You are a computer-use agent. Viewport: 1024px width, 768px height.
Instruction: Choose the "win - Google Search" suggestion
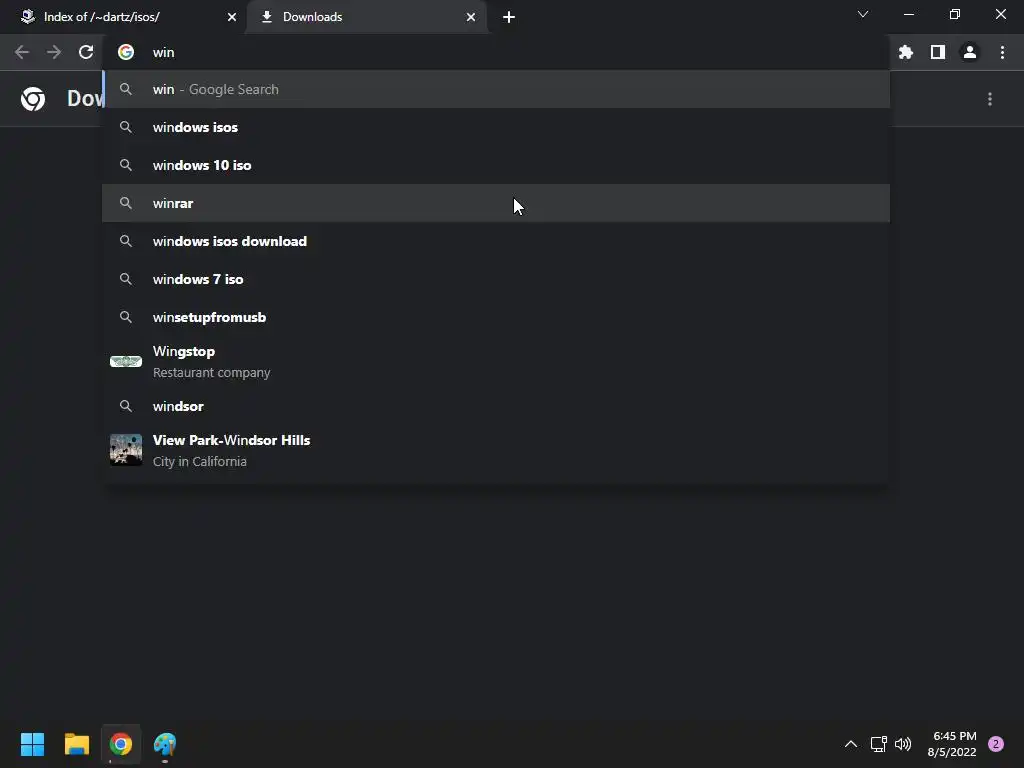click(496, 89)
